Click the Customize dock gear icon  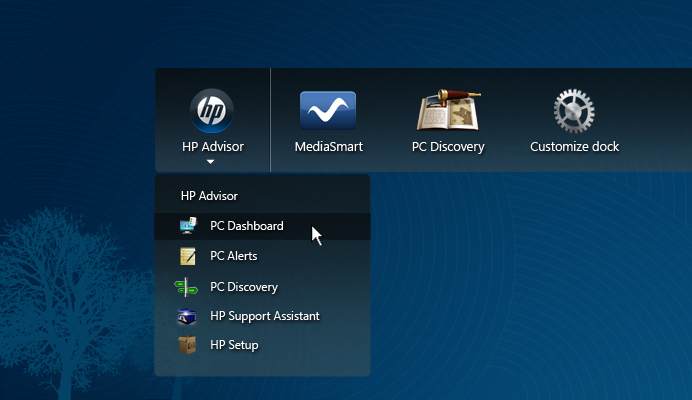coord(574,110)
